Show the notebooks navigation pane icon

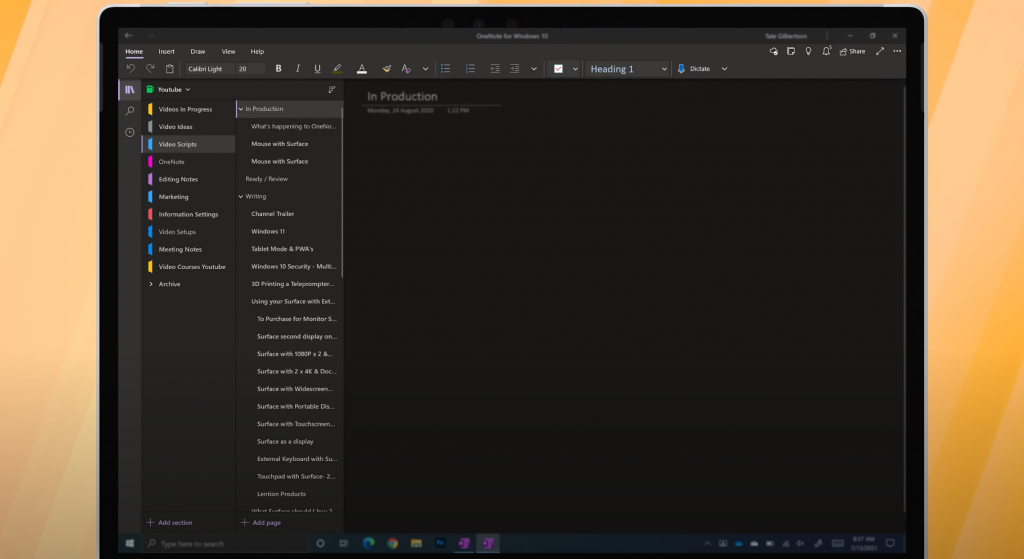tap(129, 89)
